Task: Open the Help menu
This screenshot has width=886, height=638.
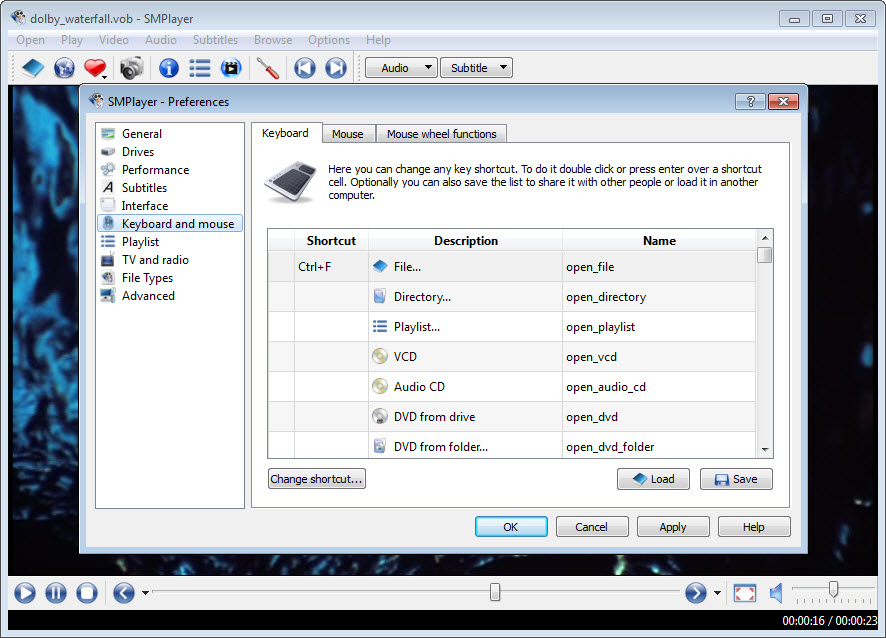Action: (x=378, y=40)
